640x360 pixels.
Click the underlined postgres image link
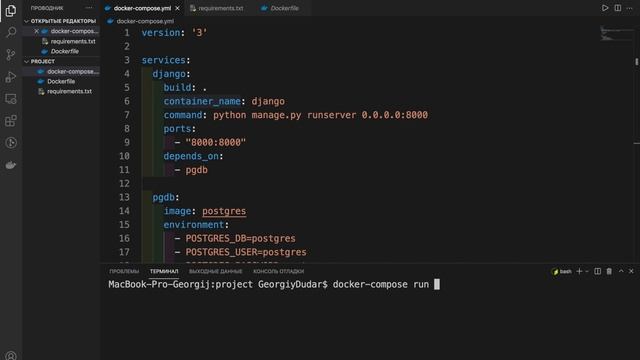[x=224, y=211]
